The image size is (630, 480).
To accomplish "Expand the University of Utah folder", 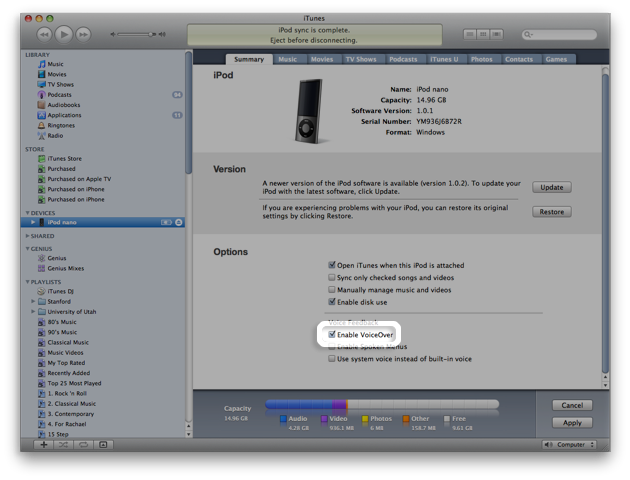I will (33, 312).
